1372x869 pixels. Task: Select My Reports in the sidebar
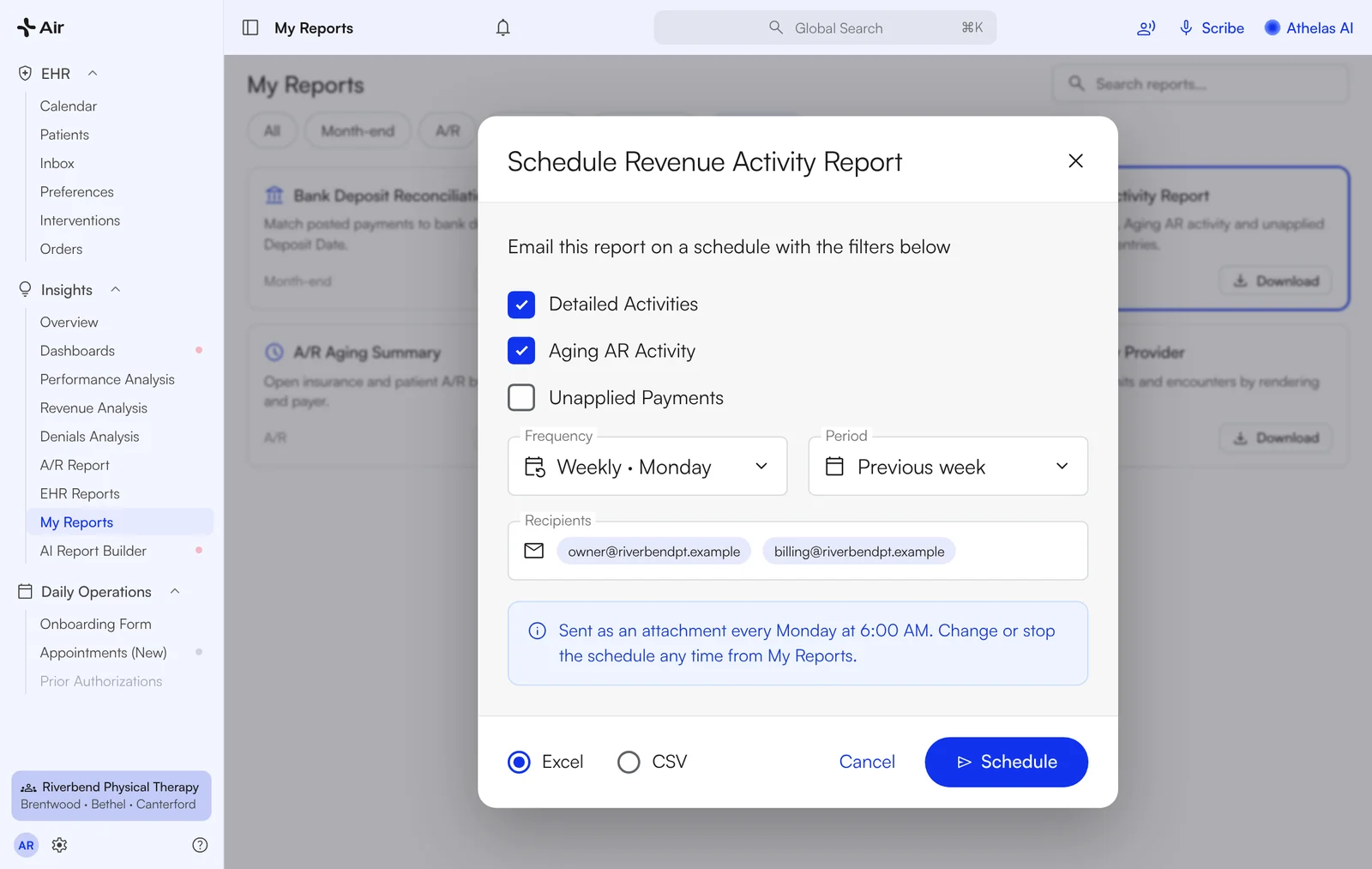pyautogui.click(x=120, y=522)
